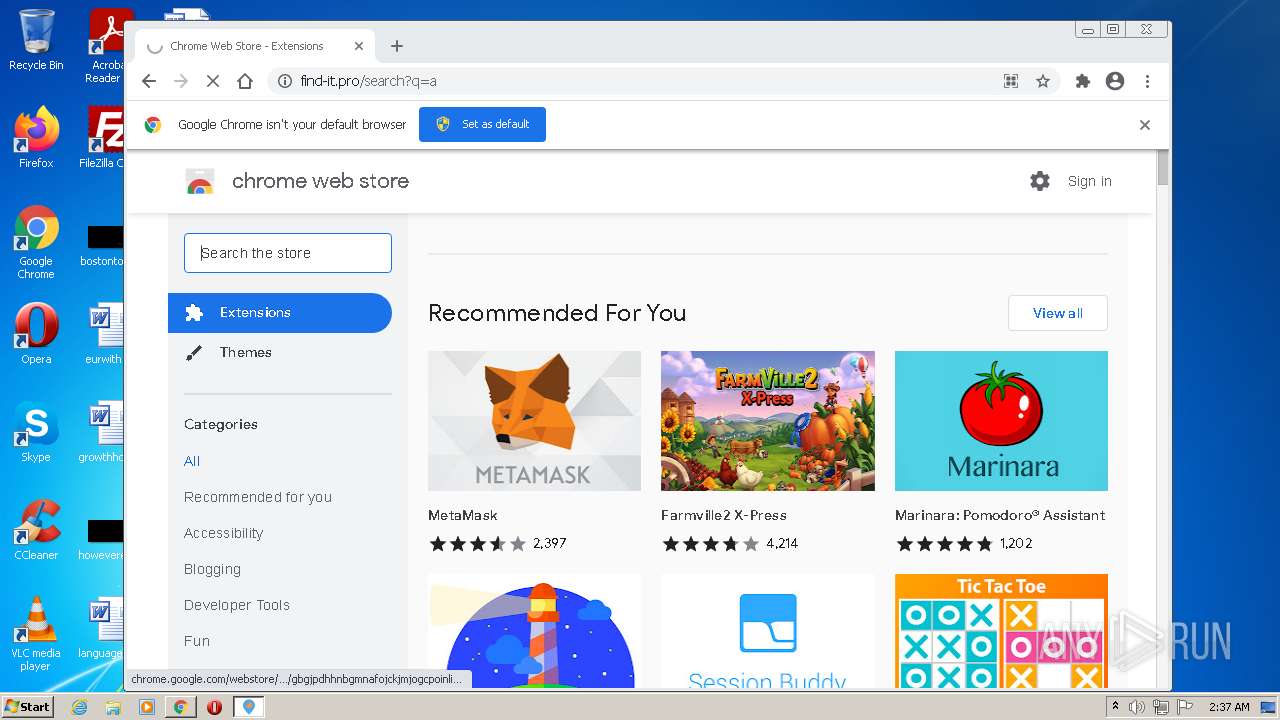Click View all for Recommended For You
Screen dimensions: 1280x720
pyautogui.click(x=1057, y=313)
